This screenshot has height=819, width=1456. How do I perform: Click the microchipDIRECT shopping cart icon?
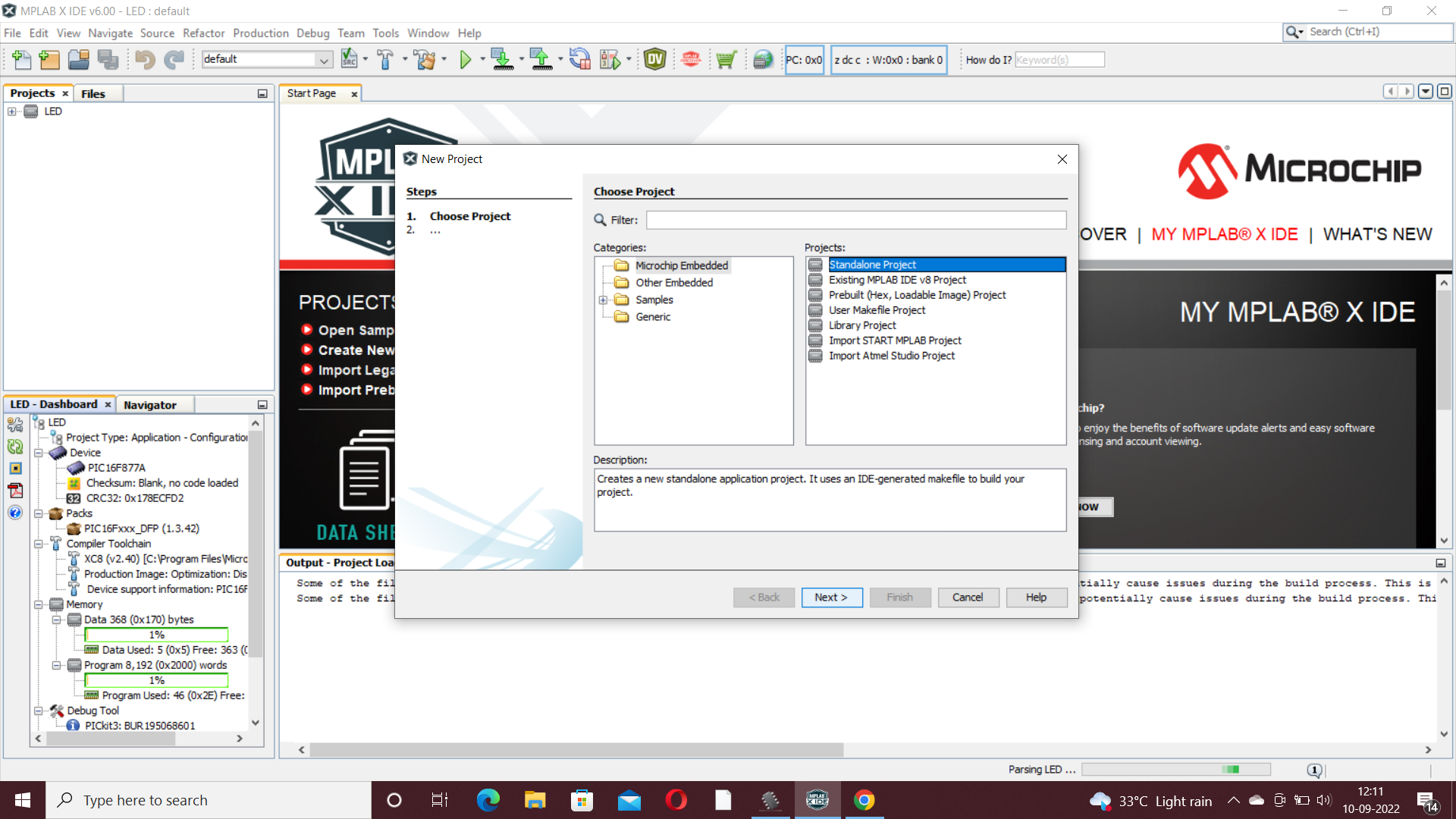click(x=726, y=60)
